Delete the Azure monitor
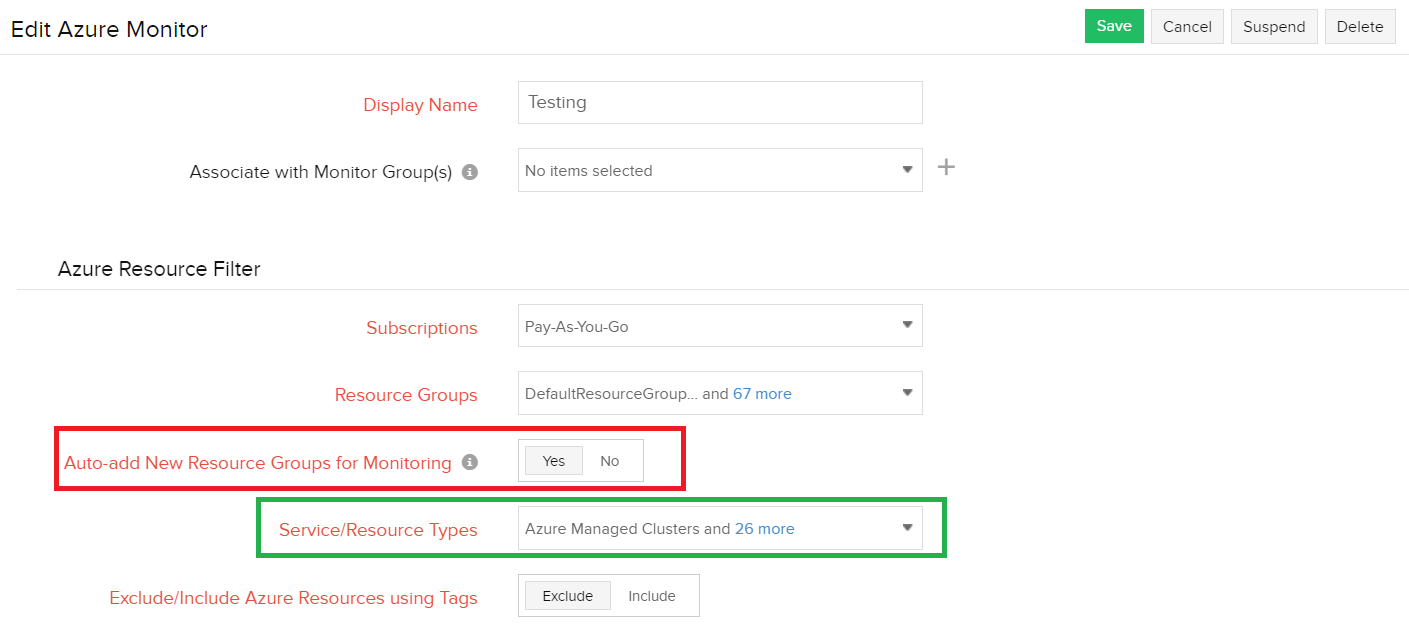The image size is (1409, 624). 1360,27
